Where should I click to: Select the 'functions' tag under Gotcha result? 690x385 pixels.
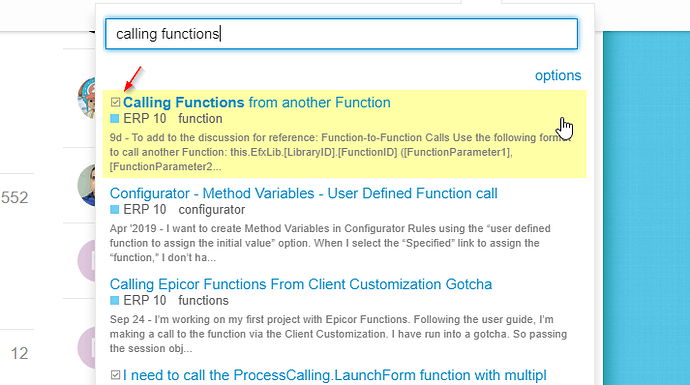[x=203, y=301]
